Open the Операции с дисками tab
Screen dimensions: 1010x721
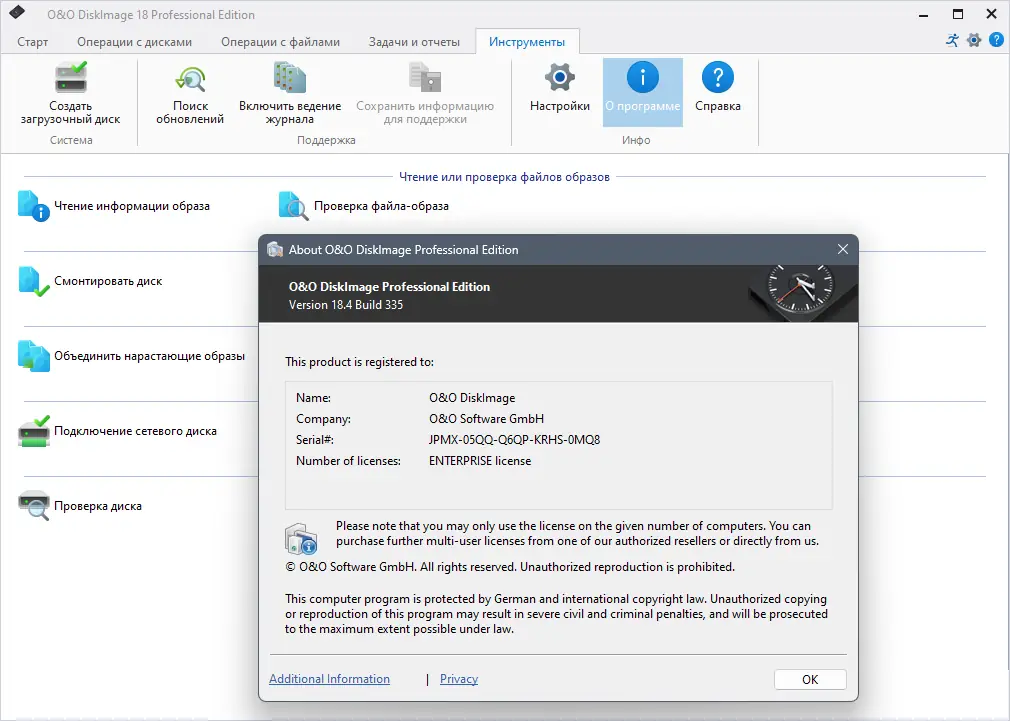click(135, 42)
